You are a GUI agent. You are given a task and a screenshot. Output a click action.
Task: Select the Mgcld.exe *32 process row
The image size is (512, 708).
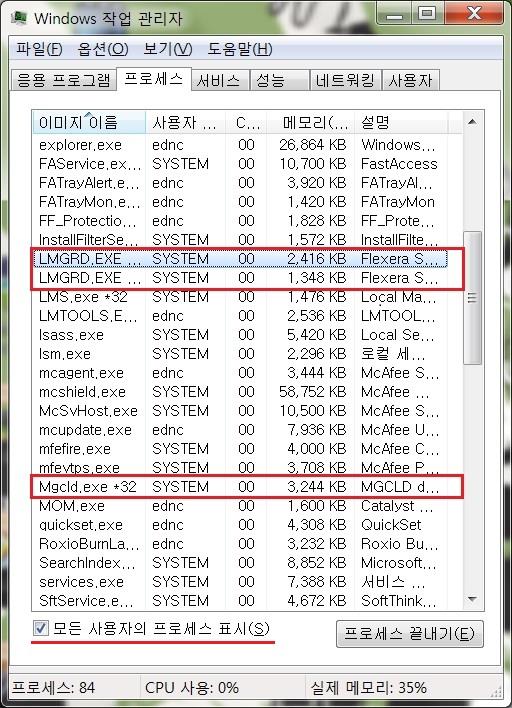[x=247, y=487]
